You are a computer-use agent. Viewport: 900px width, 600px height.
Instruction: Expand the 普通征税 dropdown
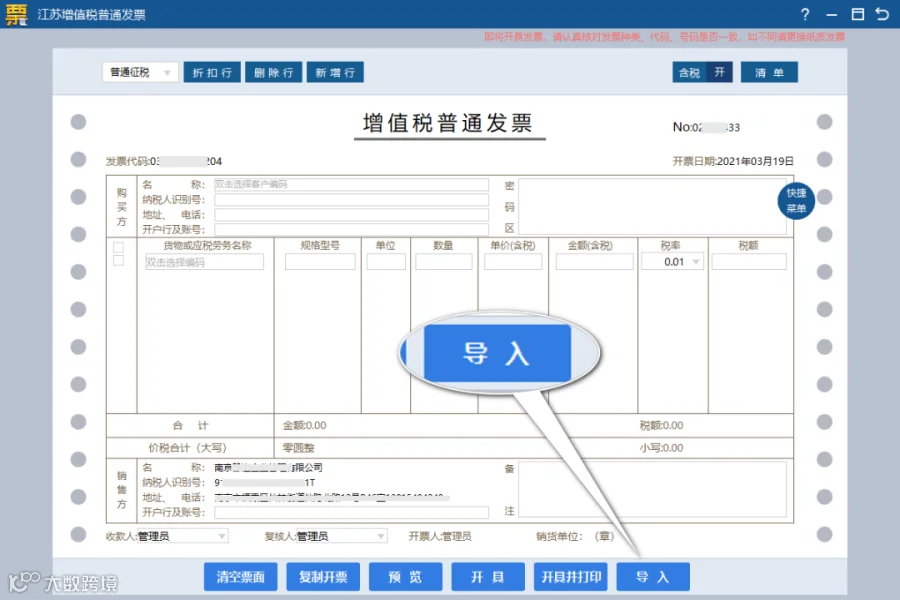point(140,72)
